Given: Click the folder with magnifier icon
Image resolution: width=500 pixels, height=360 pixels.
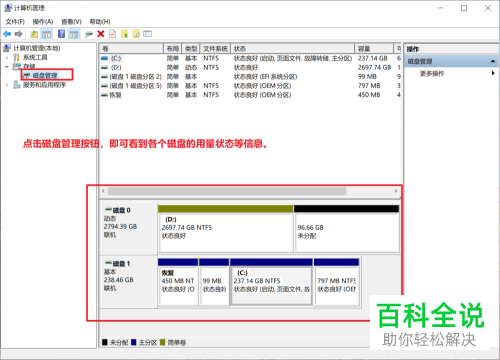Looking at the screenshot, I should (136, 34).
